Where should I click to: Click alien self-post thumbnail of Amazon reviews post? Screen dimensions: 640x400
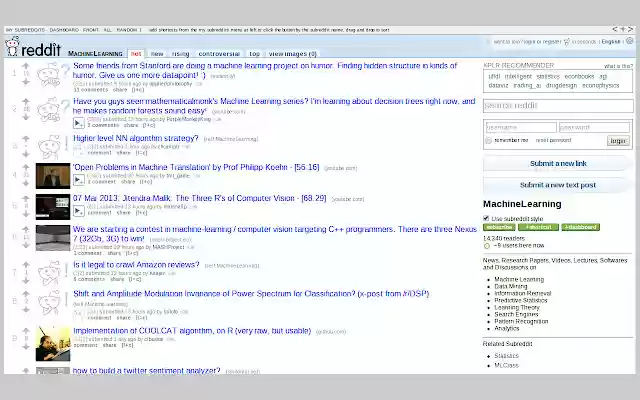coord(53,273)
